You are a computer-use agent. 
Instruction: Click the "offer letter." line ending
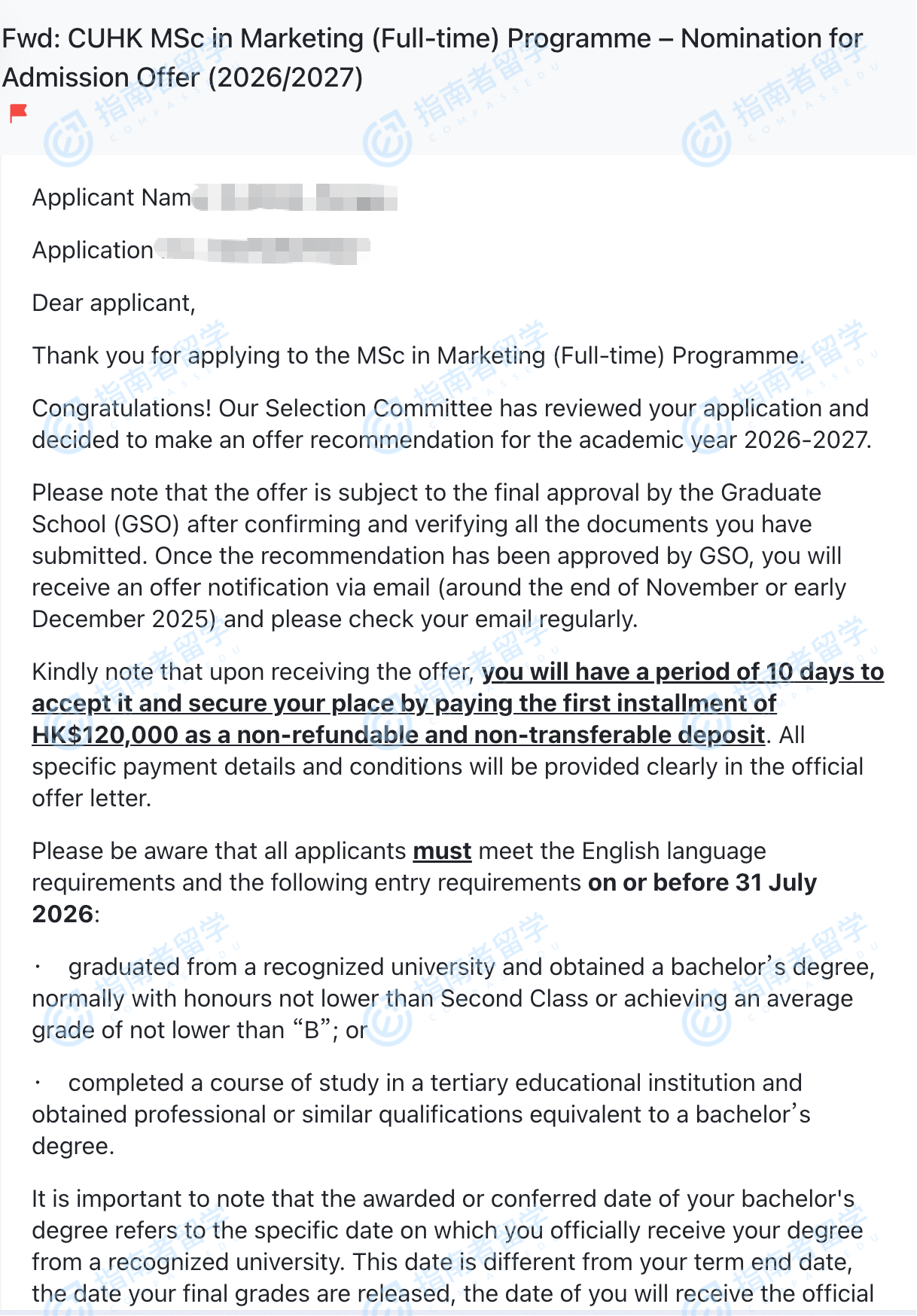[x=91, y=798]
